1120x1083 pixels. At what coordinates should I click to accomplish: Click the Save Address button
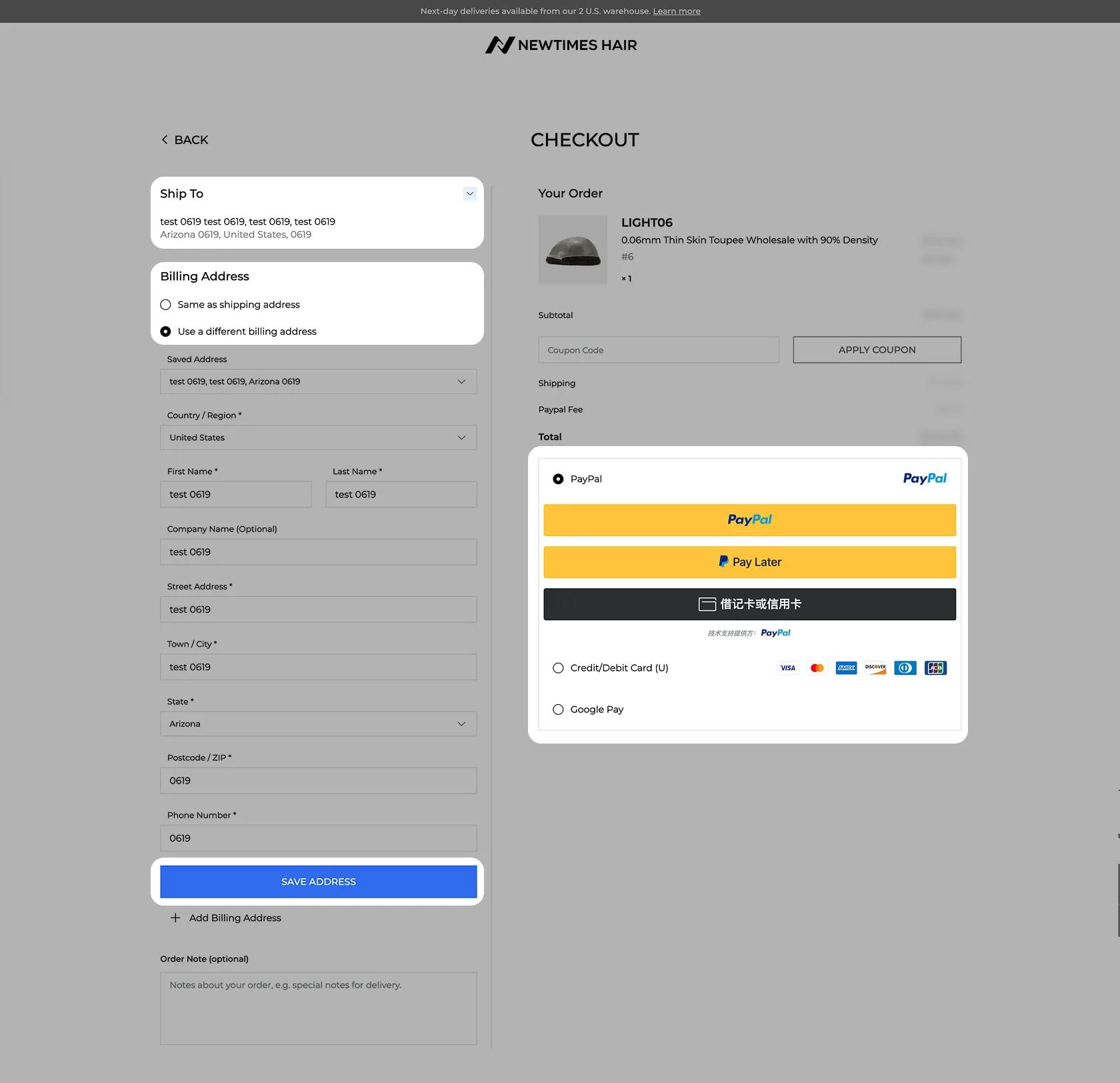(x=319, y=882)
